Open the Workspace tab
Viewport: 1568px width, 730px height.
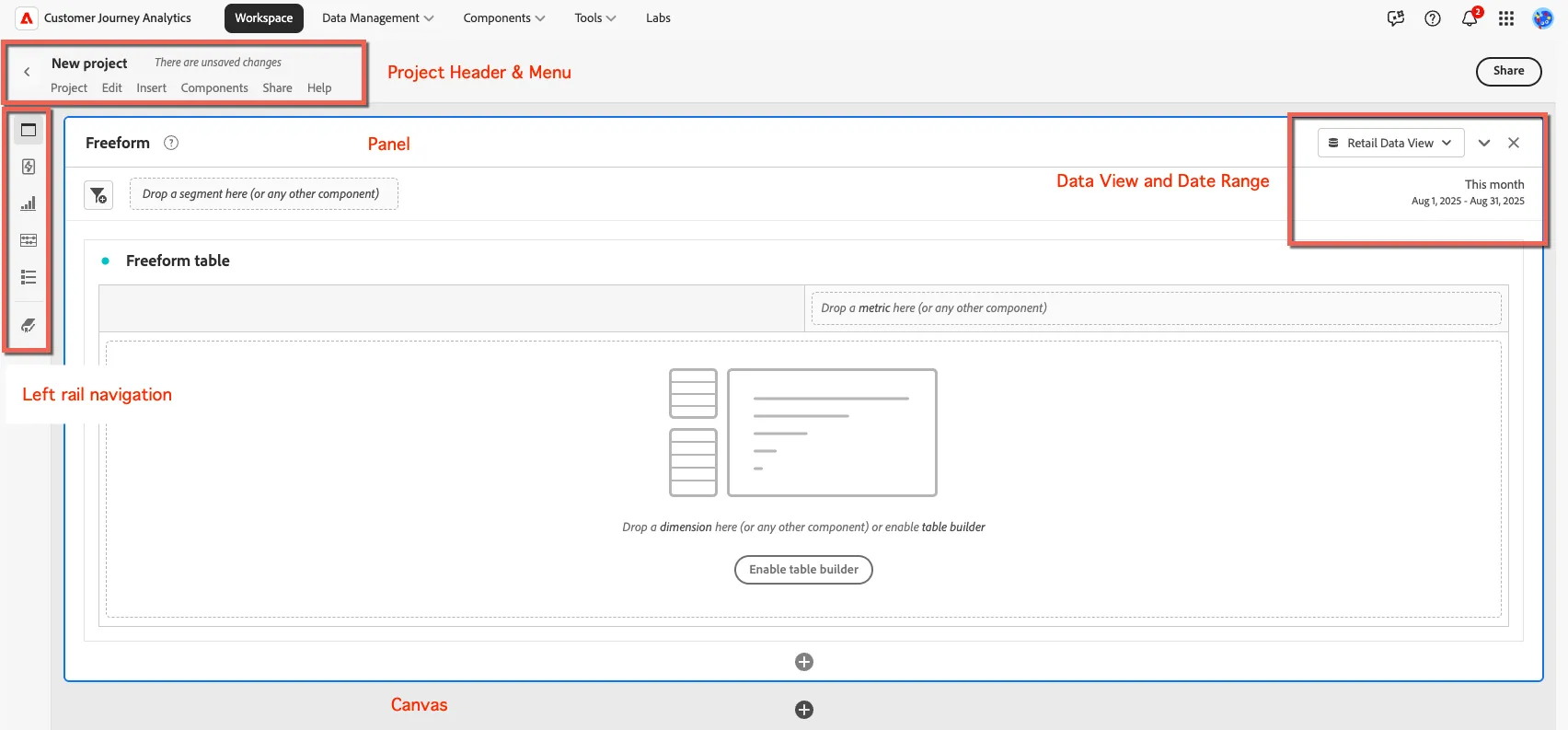click(x=263, y=17)
